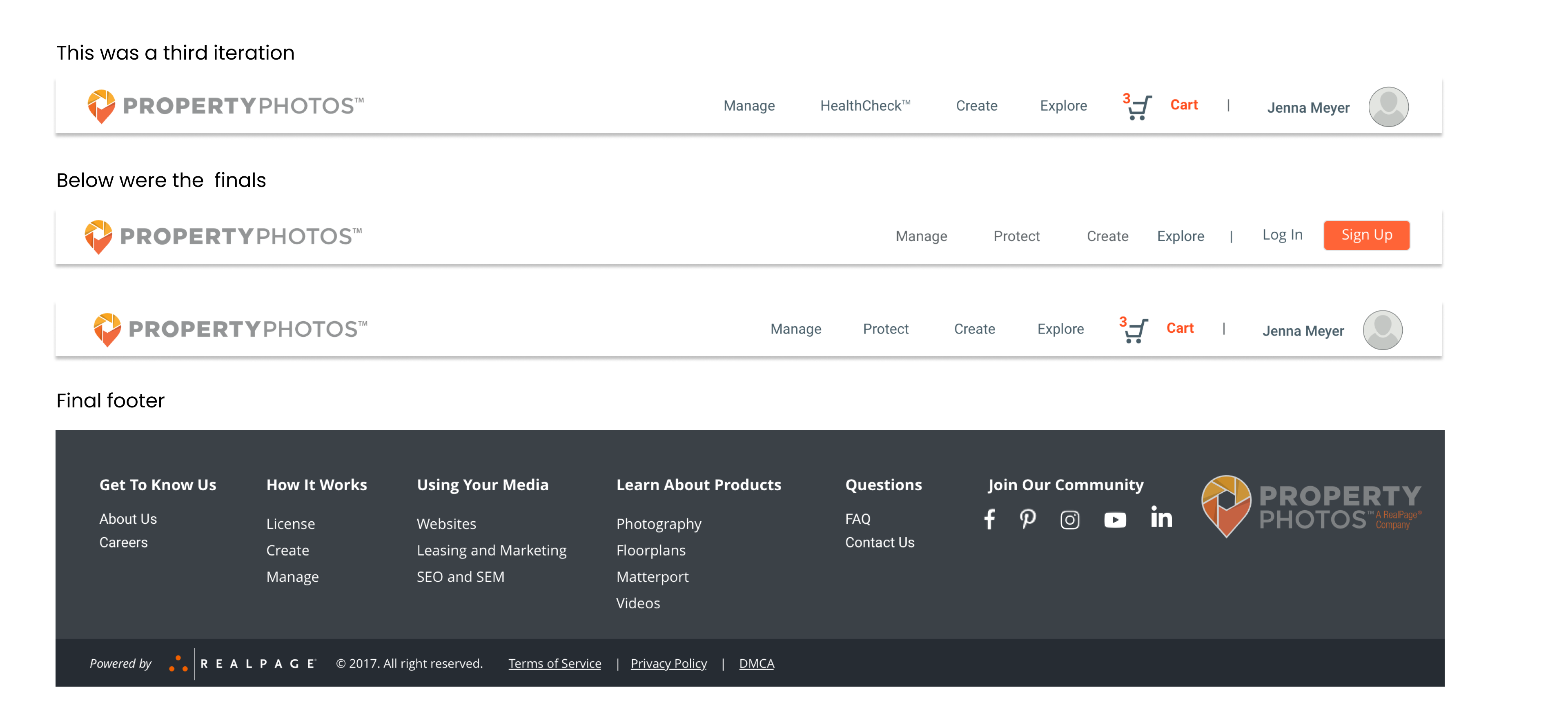Click the LinkedIn icon in footer

[1161, 517]
